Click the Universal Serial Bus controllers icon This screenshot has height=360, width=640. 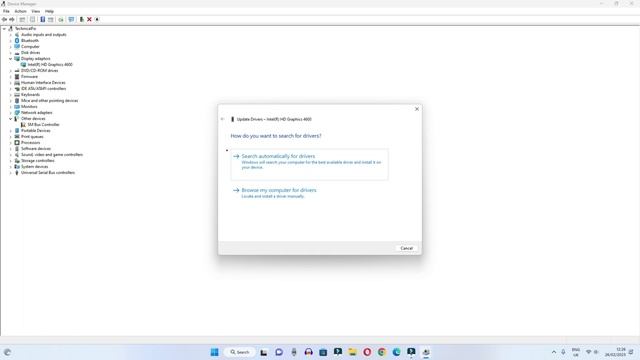coord(17,173)
